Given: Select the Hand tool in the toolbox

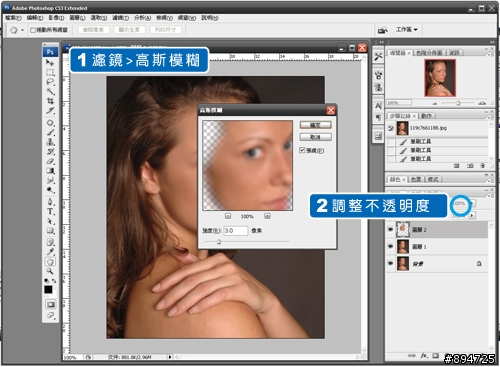Looking at the screenshot, I should pos(50,261).
